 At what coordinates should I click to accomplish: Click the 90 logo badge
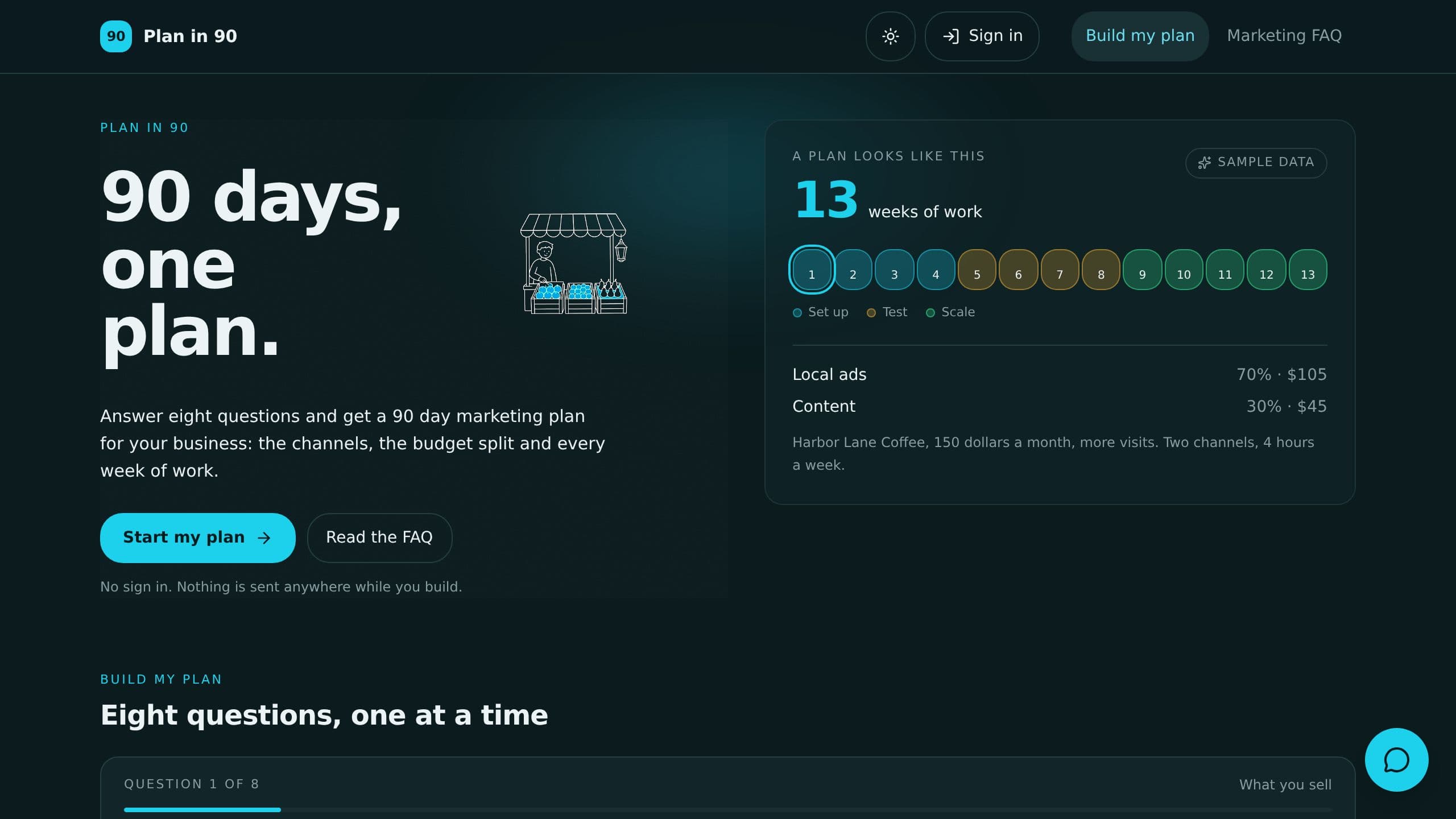[x=116, y=36]
